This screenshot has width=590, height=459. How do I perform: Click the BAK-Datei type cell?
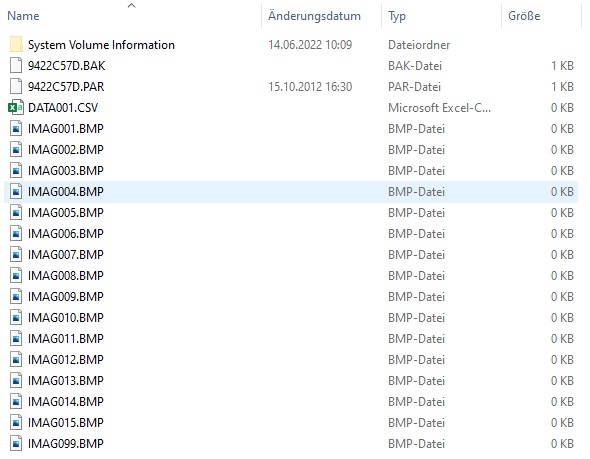click(x=415, y=66)
